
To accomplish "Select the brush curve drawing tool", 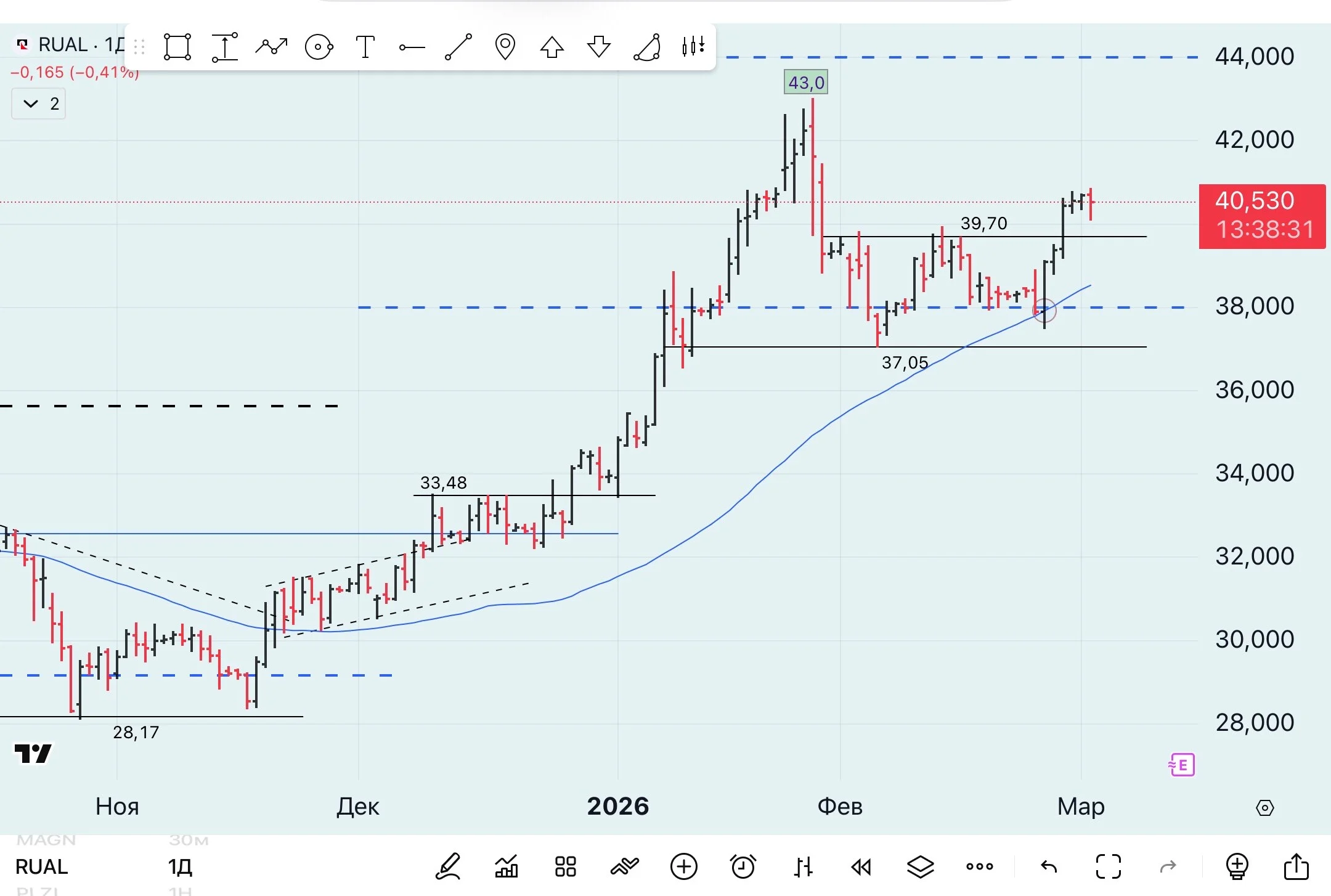I will [x=647, y=47].
